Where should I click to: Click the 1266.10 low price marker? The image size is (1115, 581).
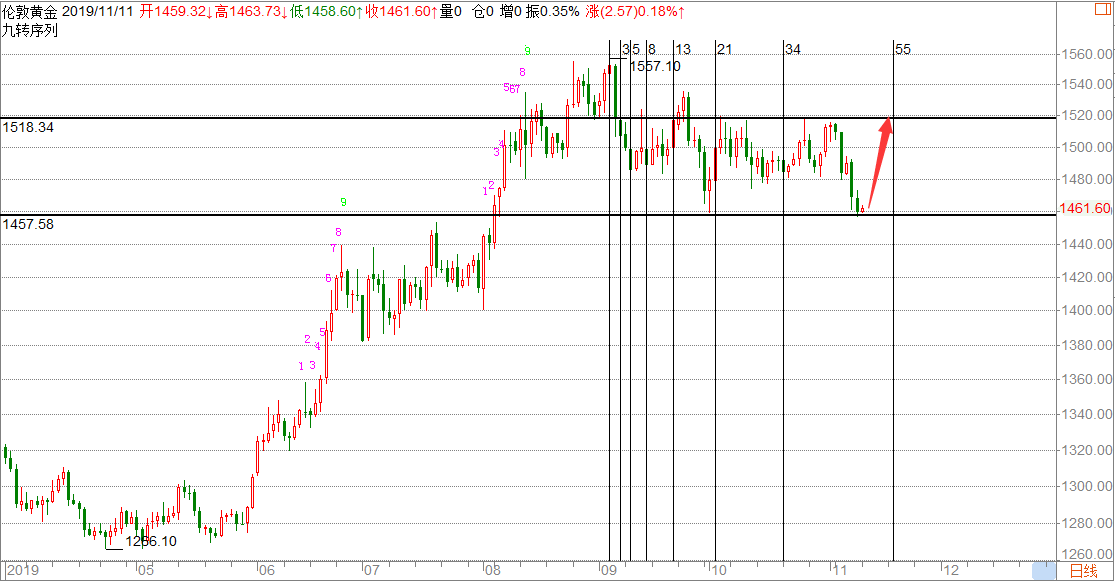point(151,541)
